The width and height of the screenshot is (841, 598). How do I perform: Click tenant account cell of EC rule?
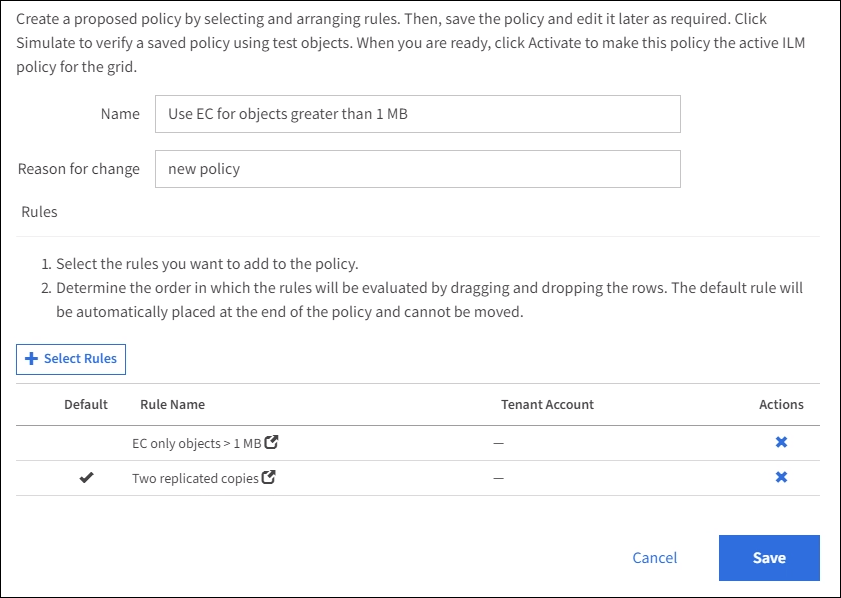(x=498, y=443)
